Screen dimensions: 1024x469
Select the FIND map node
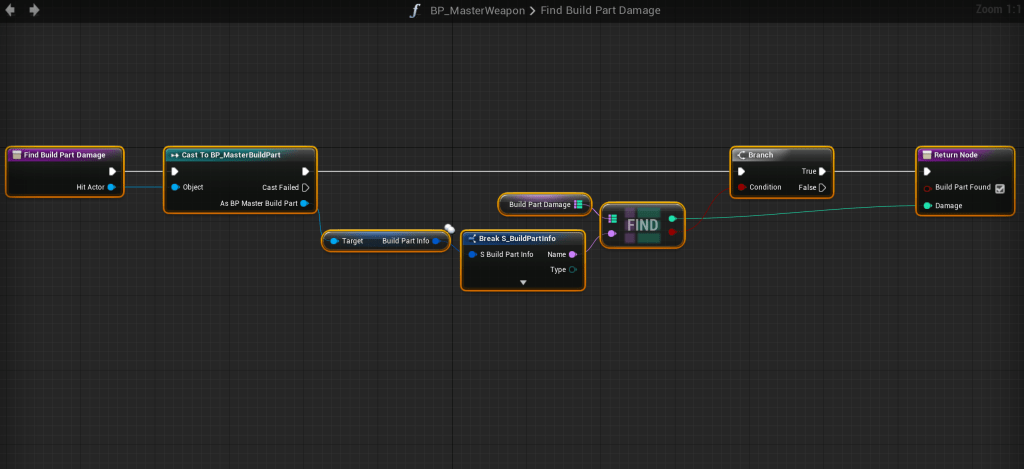642,225
